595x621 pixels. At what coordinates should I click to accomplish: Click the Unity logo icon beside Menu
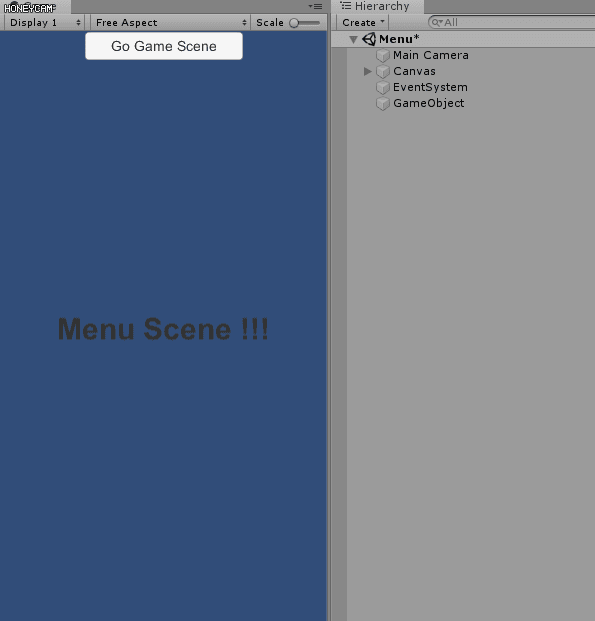click(369, 39)
